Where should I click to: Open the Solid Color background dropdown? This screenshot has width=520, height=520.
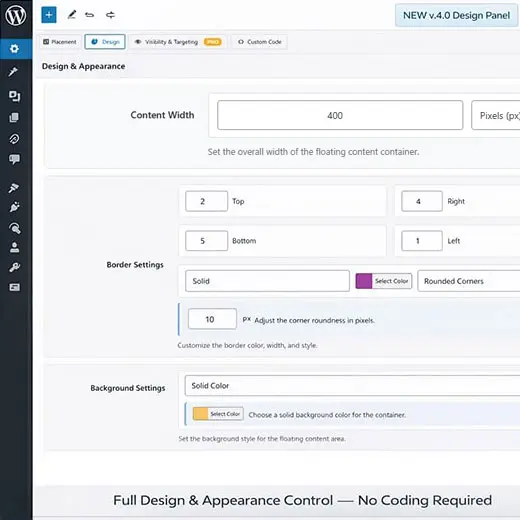coord(352,386)
